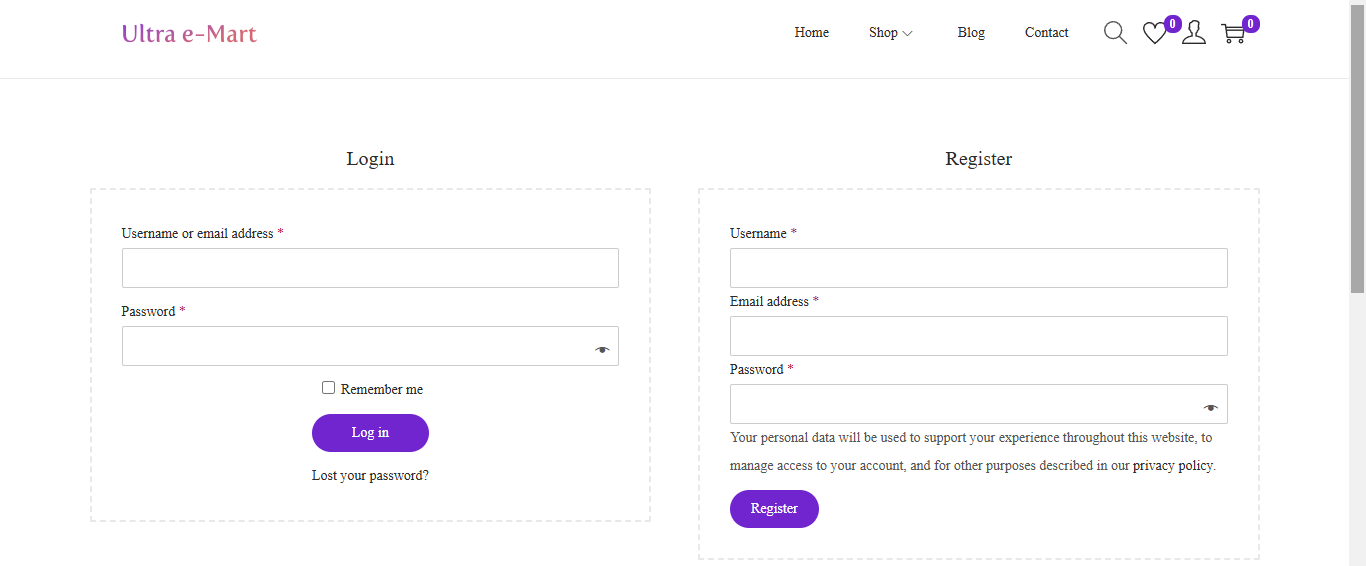Focus the Register Email address field
1366x566 pixels.
pos(978,336)
